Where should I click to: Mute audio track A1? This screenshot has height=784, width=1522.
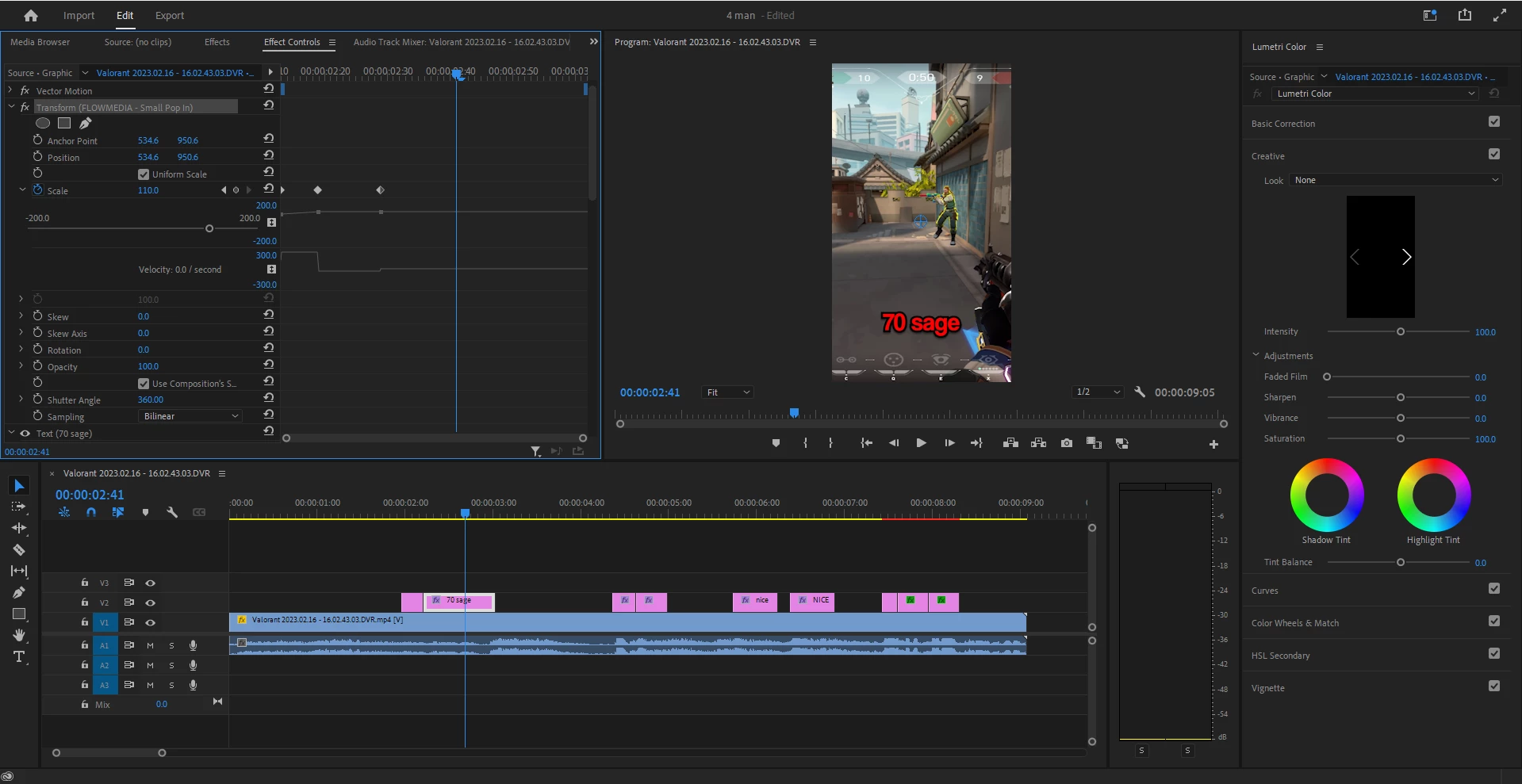click(150, 645)
